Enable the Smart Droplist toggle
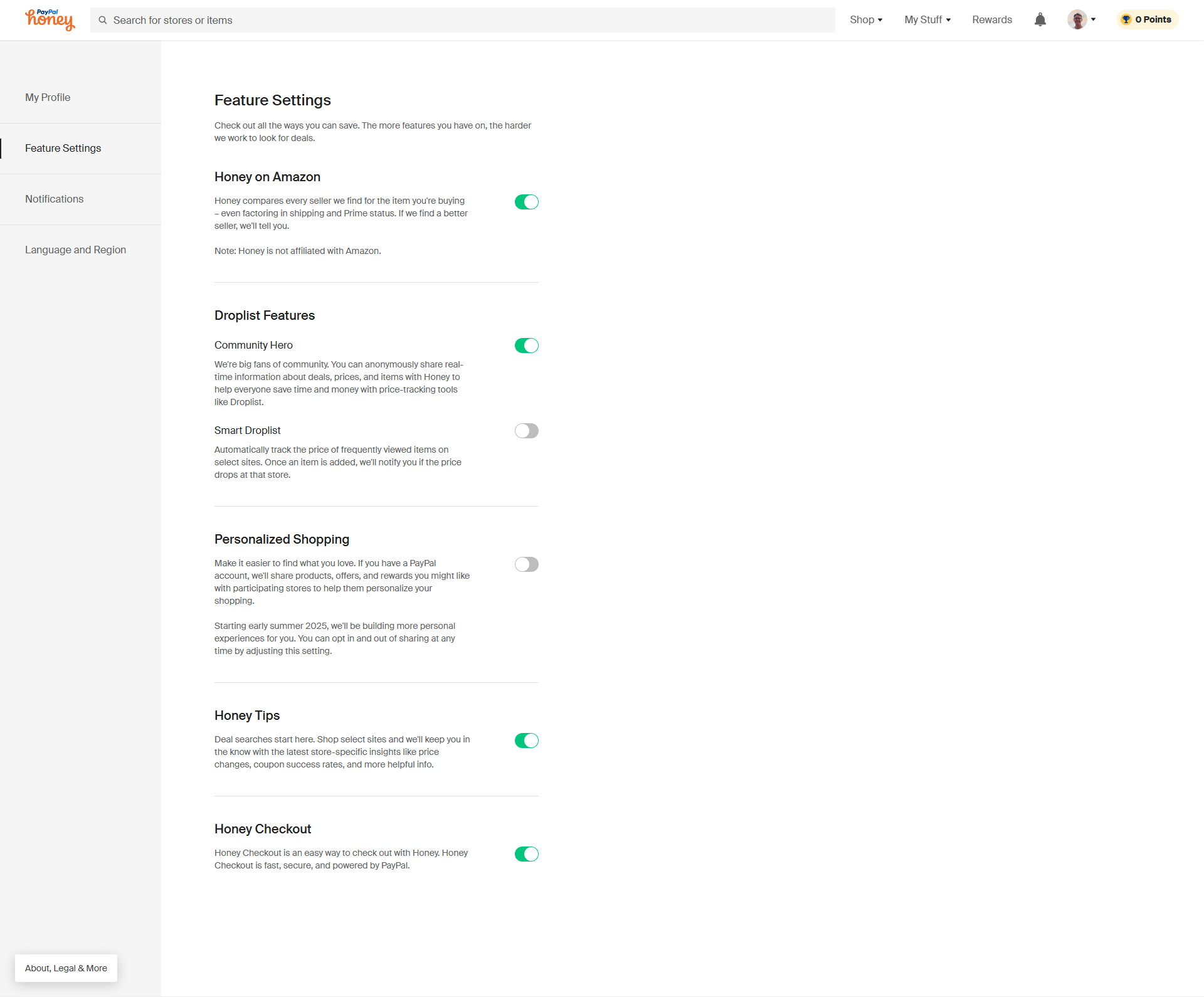1204x997 pixels. click(x=526, y=431)
